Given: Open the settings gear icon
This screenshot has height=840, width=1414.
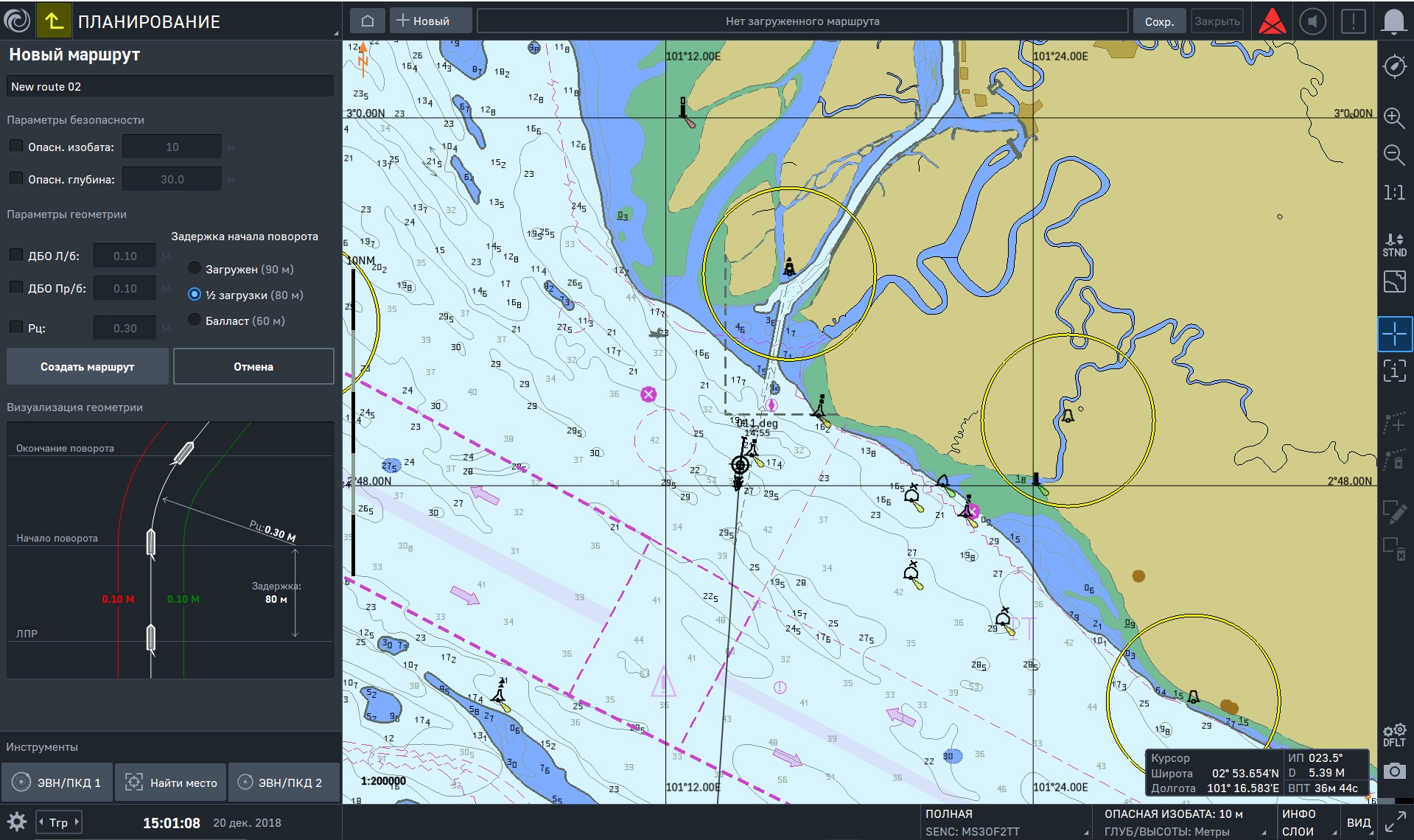Looking at the screenshot, I should pos(17,822).
